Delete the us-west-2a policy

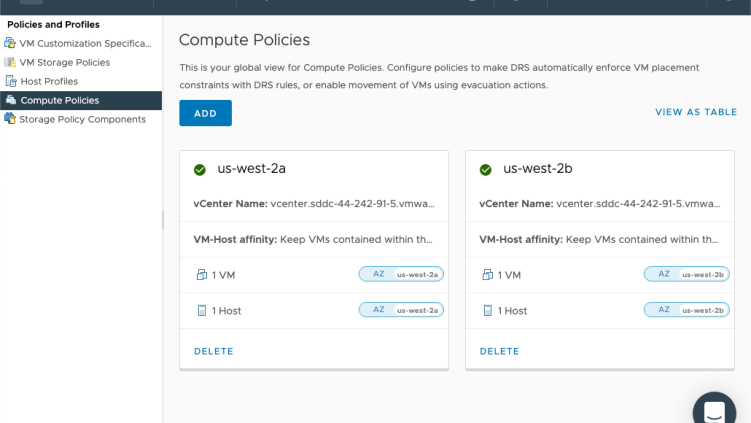pyautogui.click(x=214, y=351)
